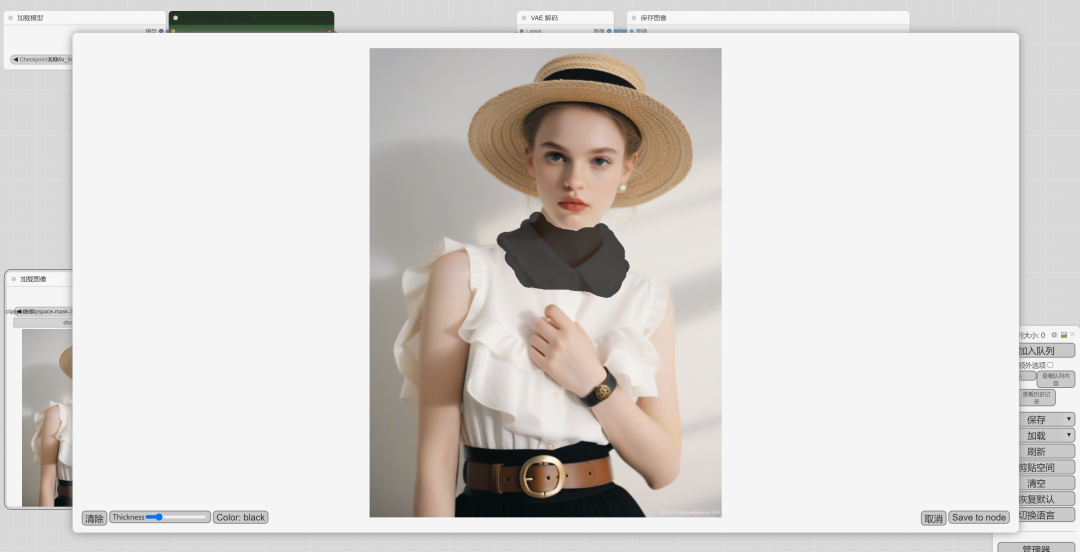
Task: Open the settings gear icon in queue panel
Action: pos(1054,335)
